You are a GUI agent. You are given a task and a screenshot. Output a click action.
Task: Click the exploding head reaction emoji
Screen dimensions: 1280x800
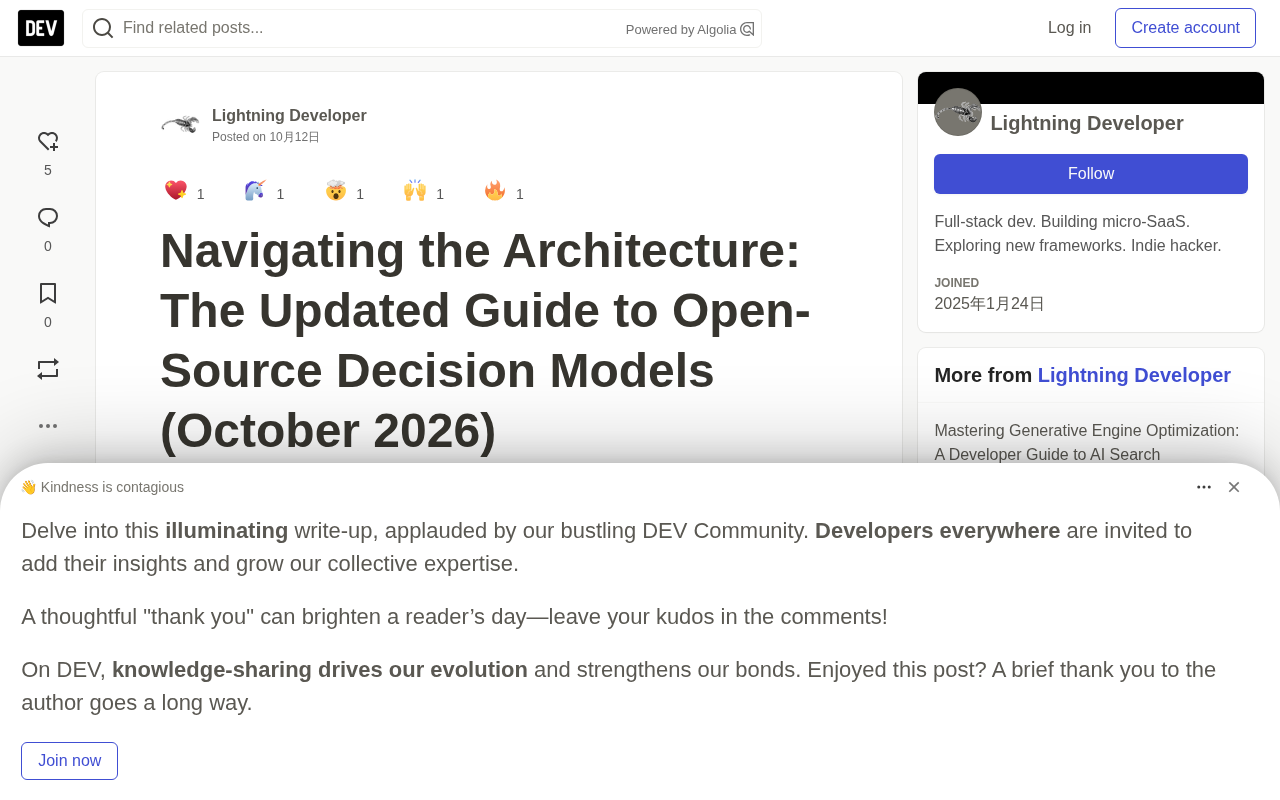[x=336, y=190]
